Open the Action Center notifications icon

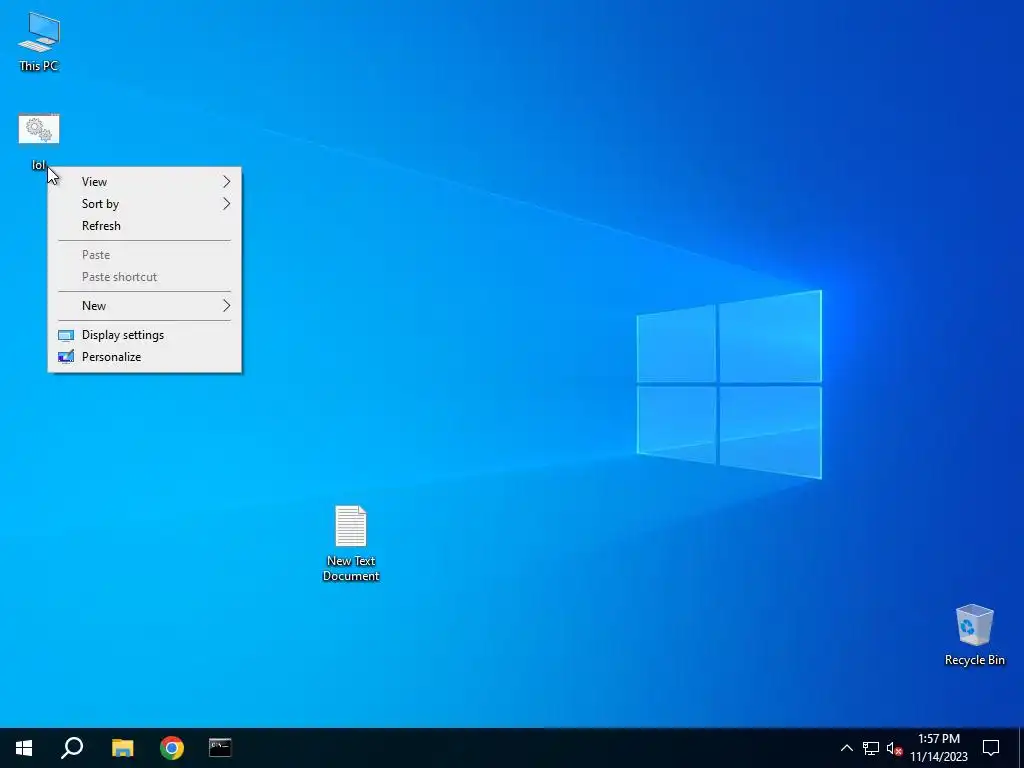tap(991, 748)
